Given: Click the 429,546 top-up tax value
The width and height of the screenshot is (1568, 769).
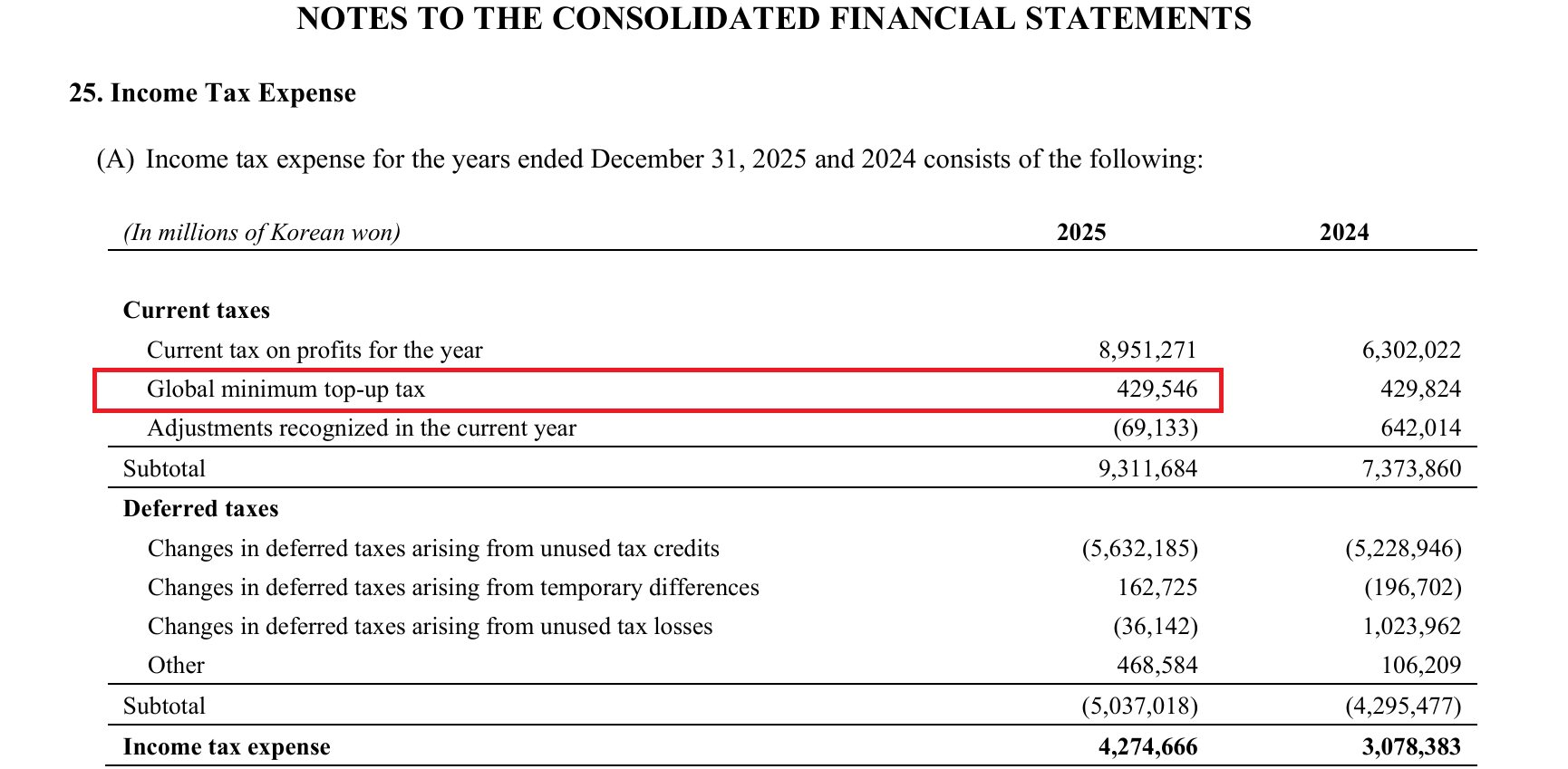Looking at the screenshot, I should pos(1157,389).
